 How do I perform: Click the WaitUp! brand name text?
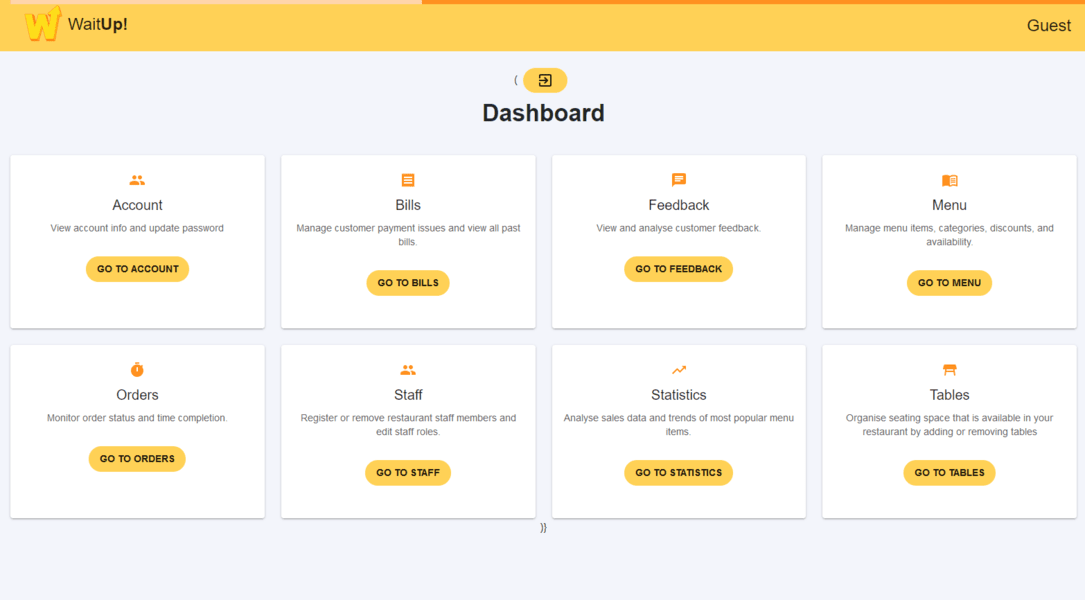point(98,25)
